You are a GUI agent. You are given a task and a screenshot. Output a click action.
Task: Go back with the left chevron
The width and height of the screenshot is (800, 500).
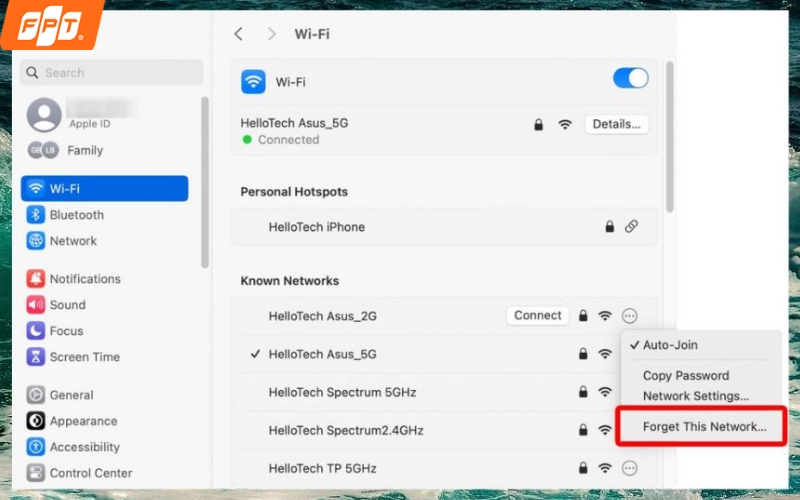click(x=238, y=34)
